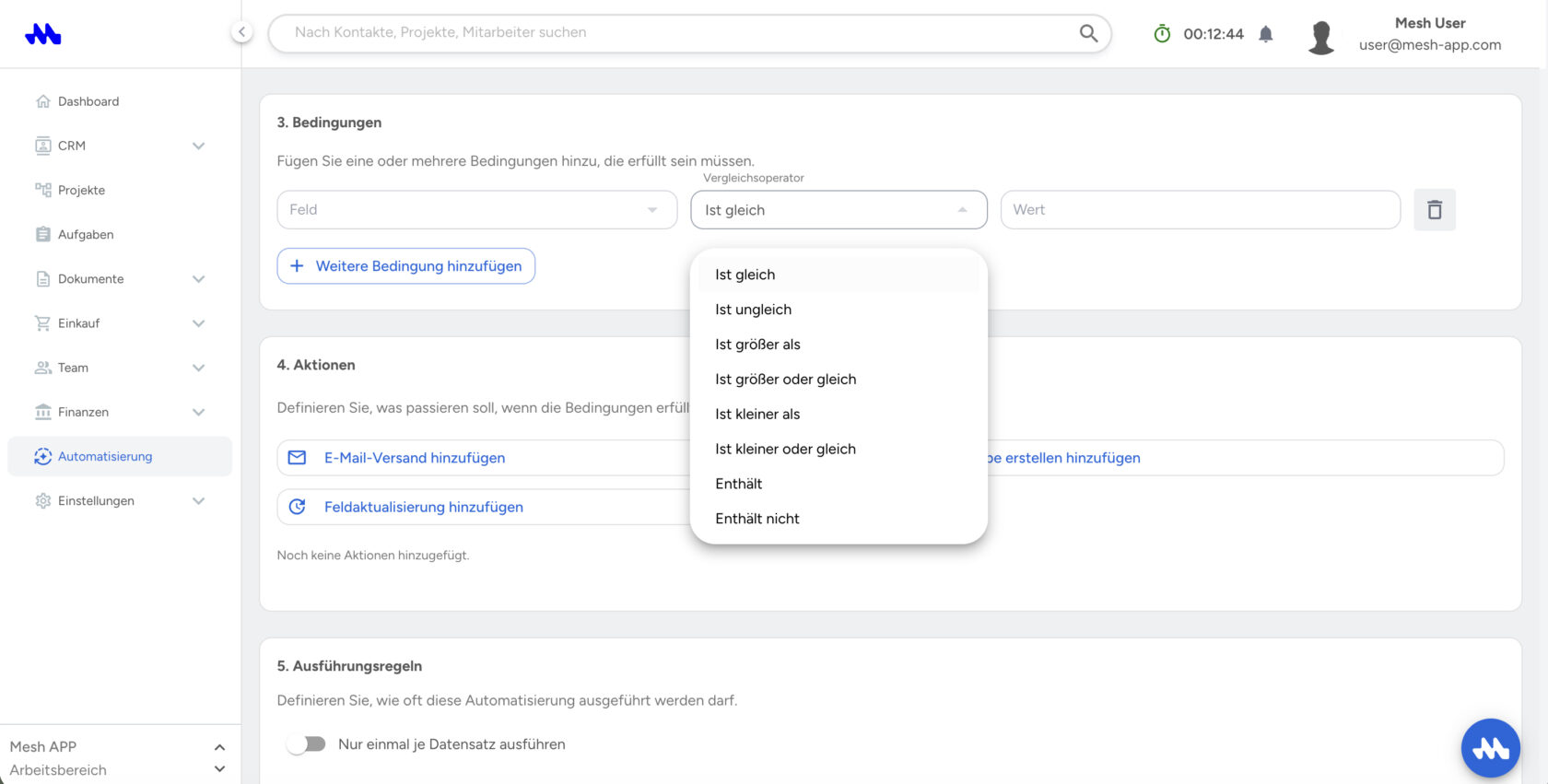Click 'Feldaktualisierung hinzufügen' button

[x=483, y=507]
